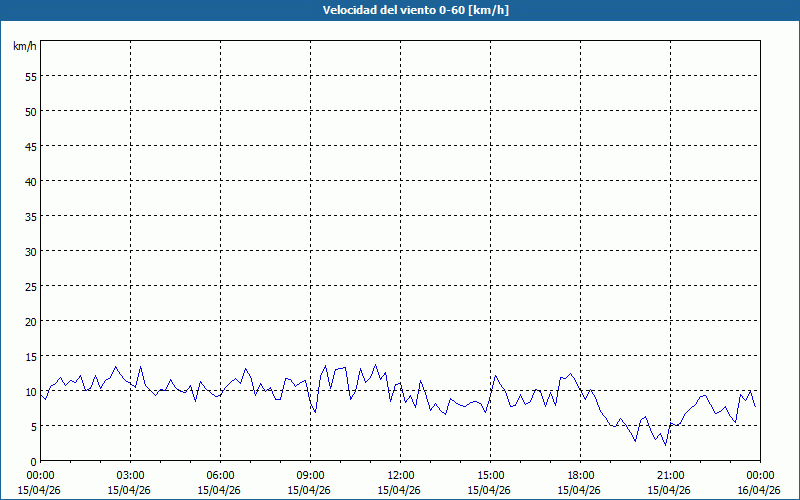Screen dimensions: 800x500
Task: Click the 06:00 time label
Action: coord(220,475)
